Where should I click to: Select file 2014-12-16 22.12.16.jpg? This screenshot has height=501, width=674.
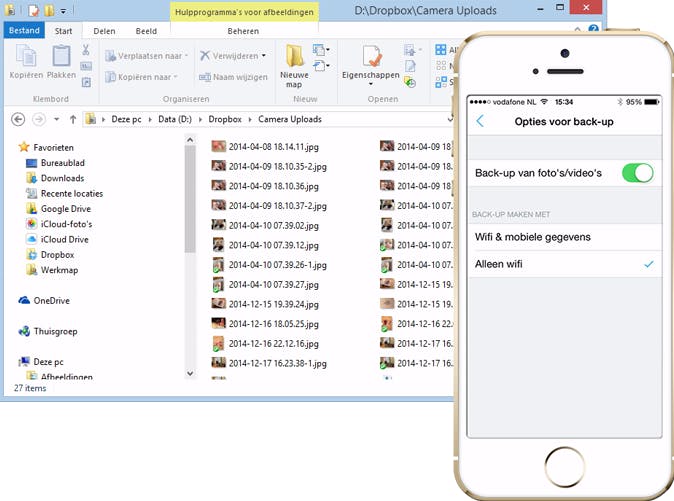coord(265,344)
